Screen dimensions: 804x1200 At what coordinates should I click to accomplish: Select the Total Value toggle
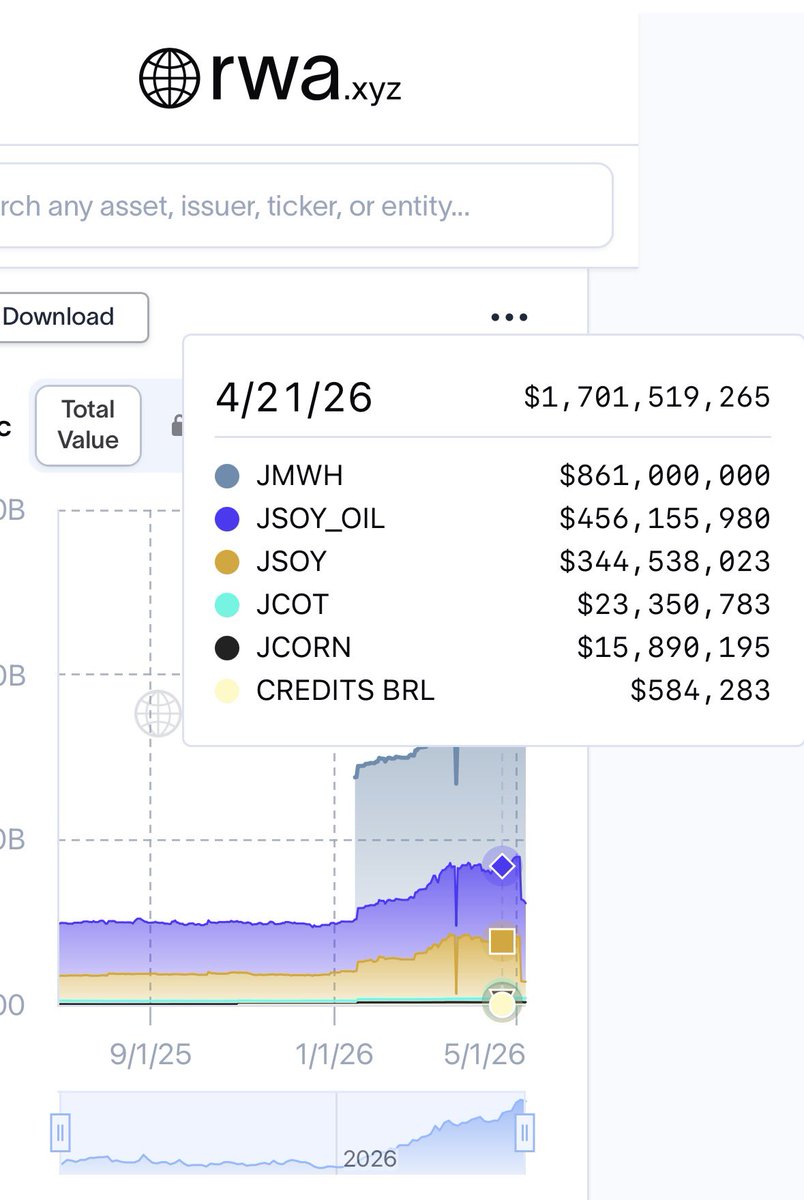point(88,425)
